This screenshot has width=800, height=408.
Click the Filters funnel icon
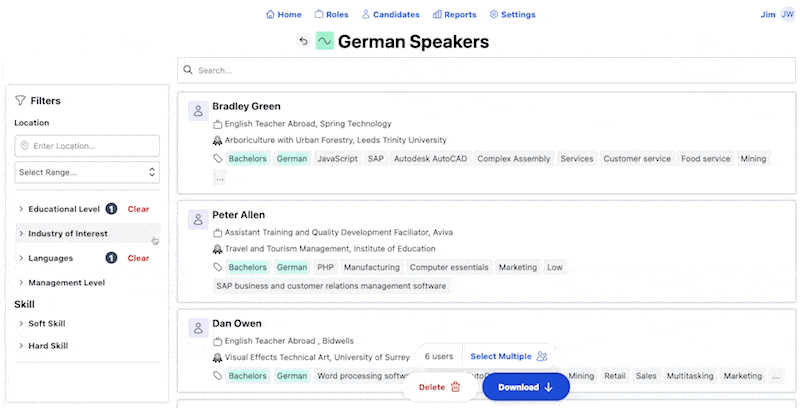coord(20,100)
